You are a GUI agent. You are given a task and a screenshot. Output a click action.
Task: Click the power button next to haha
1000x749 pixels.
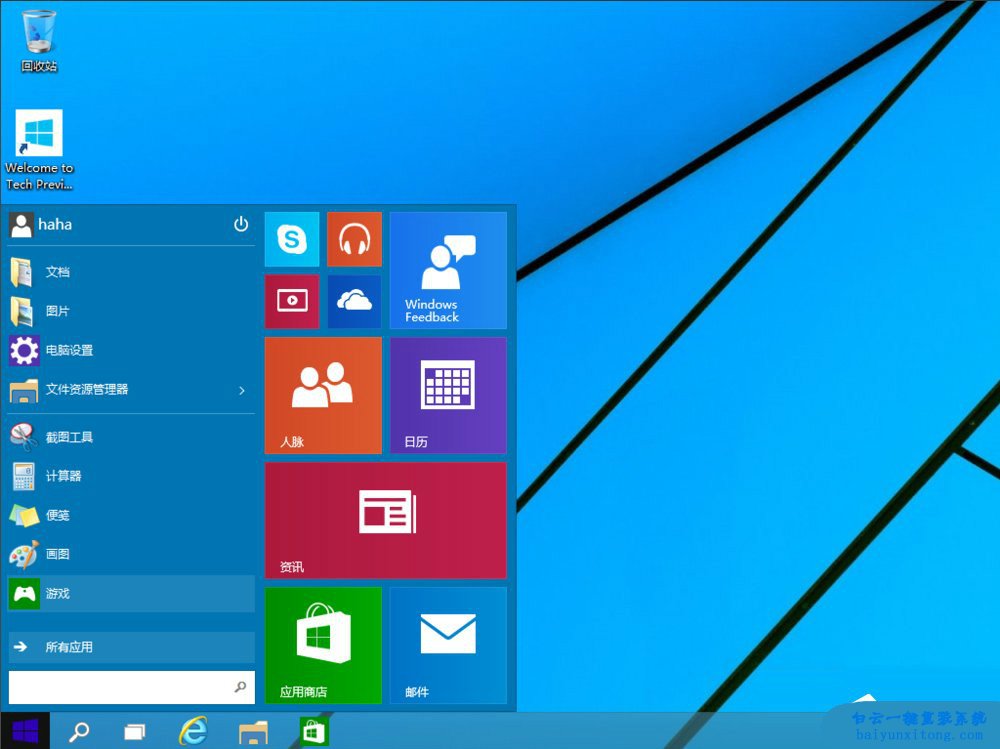pyautogui.click(x=241, y=224)
